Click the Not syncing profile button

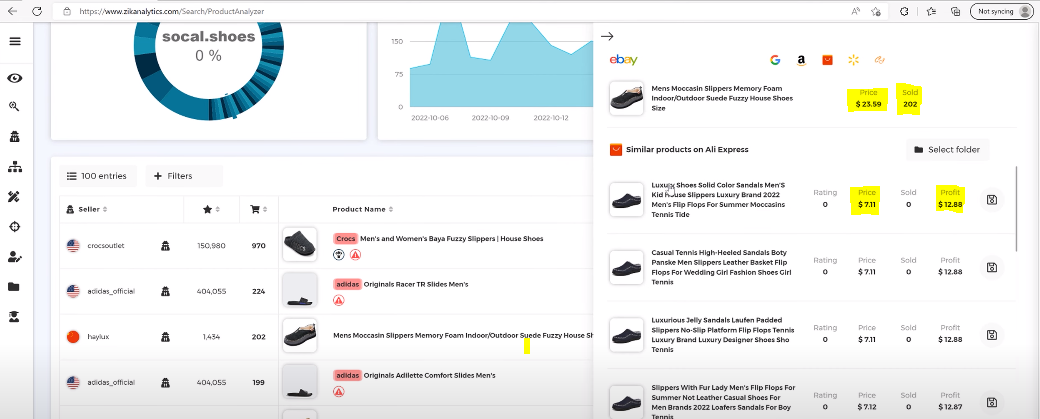point(1002,11)
